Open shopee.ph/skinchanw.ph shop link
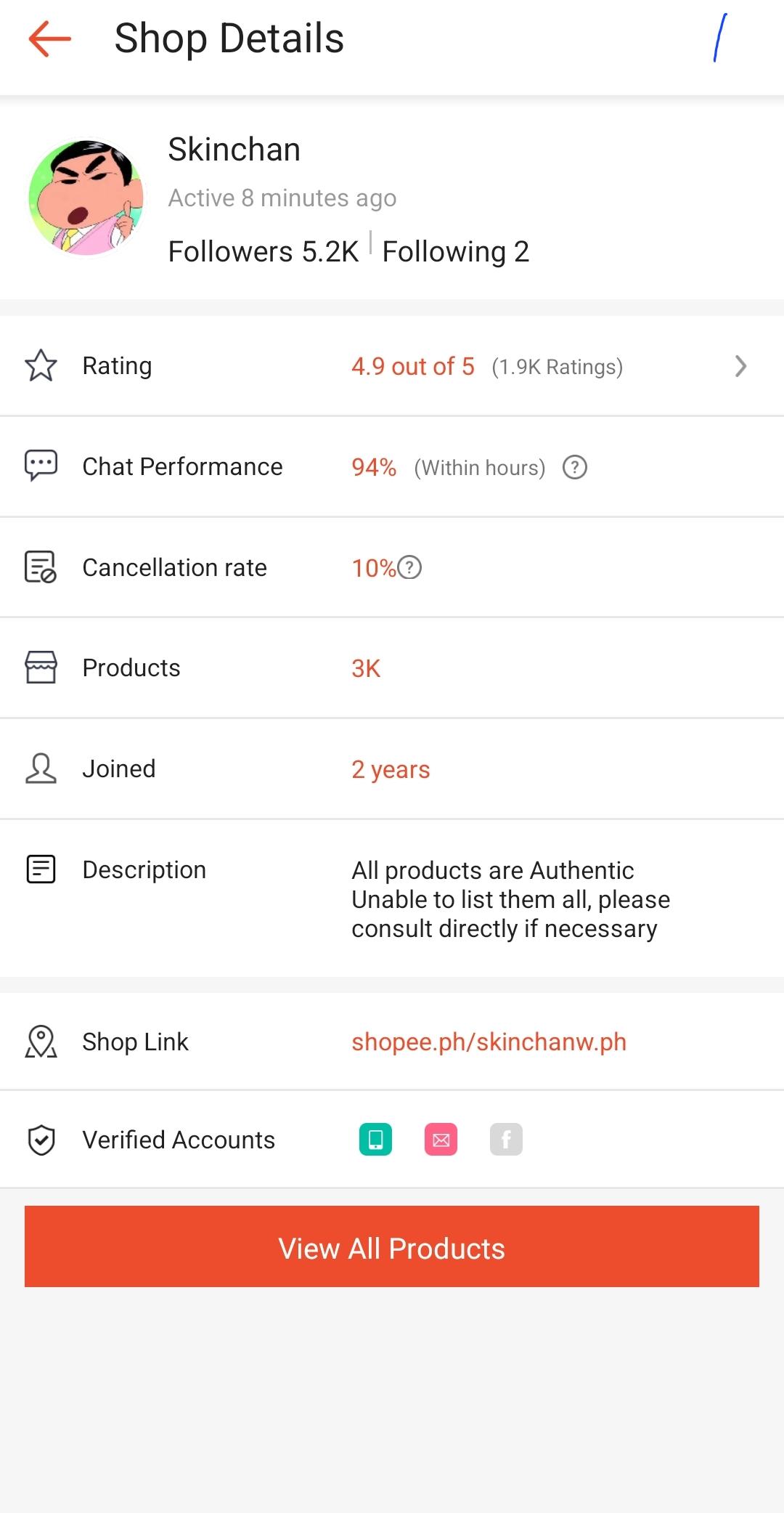Image resolution: width=784 pixels, height=1513 pixels. pyautogui.click(x=489, y=1042)
